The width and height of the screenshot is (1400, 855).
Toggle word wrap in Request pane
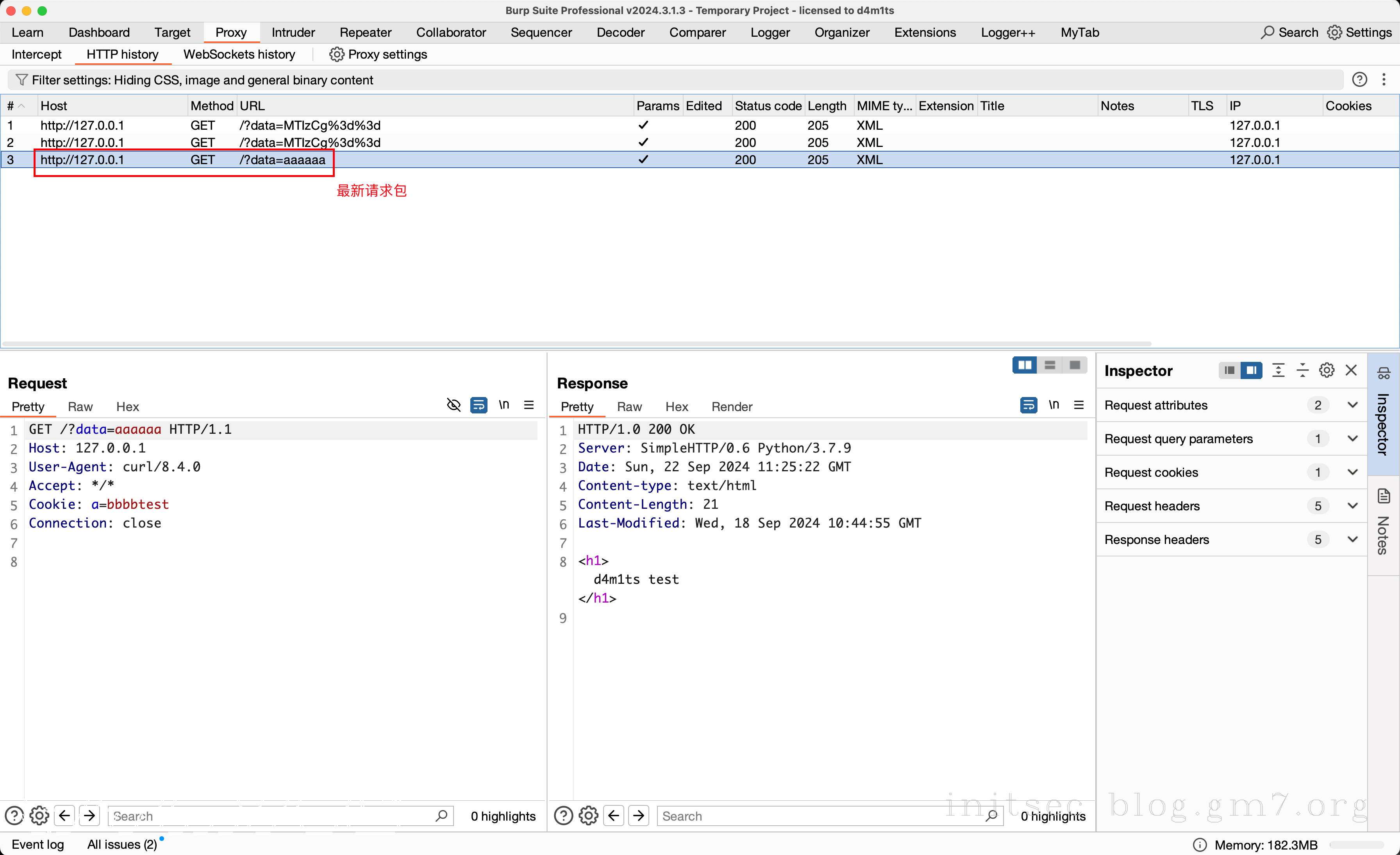479,405
